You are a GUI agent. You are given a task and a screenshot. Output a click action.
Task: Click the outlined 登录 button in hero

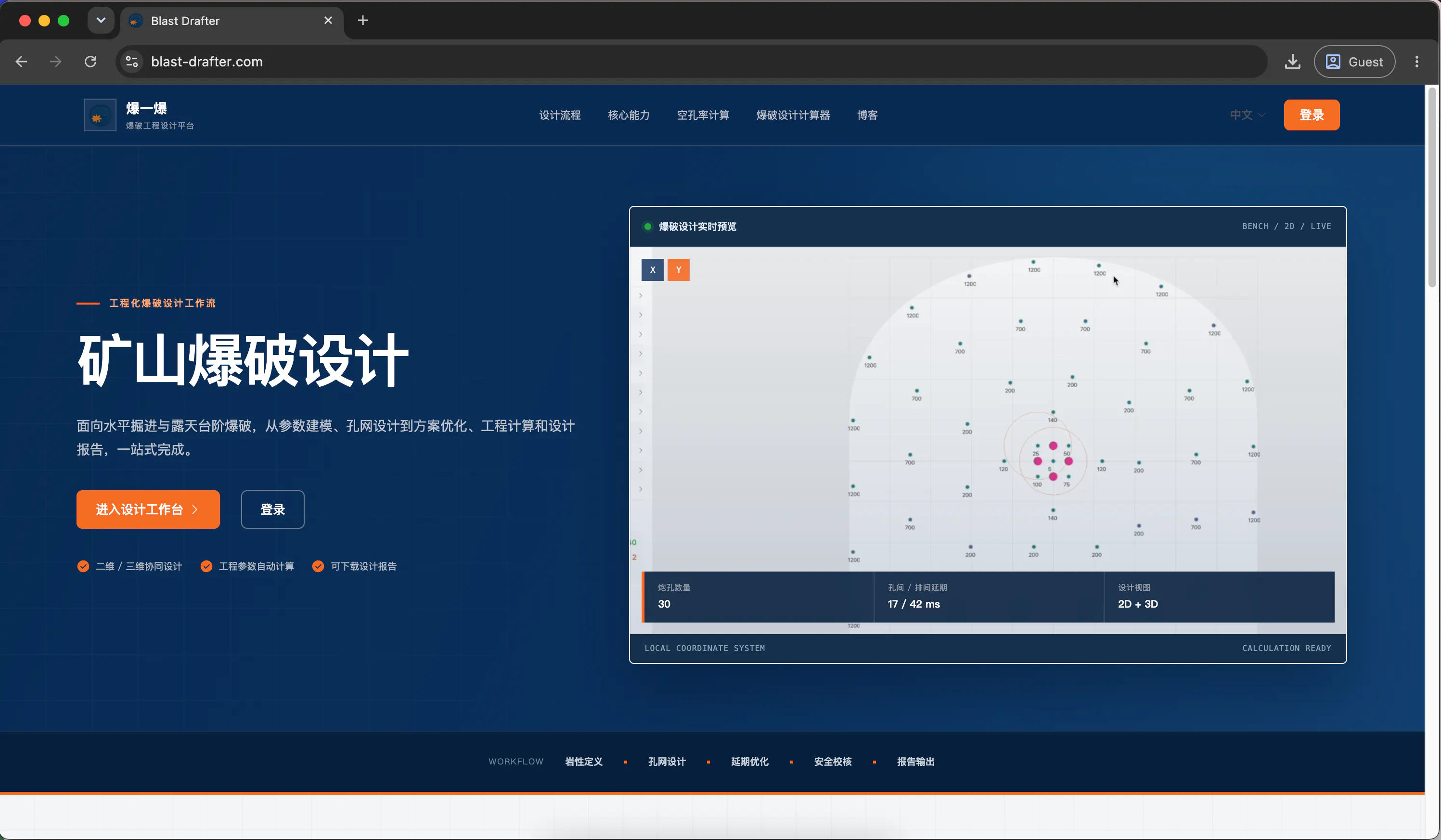click(x=273, y=509)
